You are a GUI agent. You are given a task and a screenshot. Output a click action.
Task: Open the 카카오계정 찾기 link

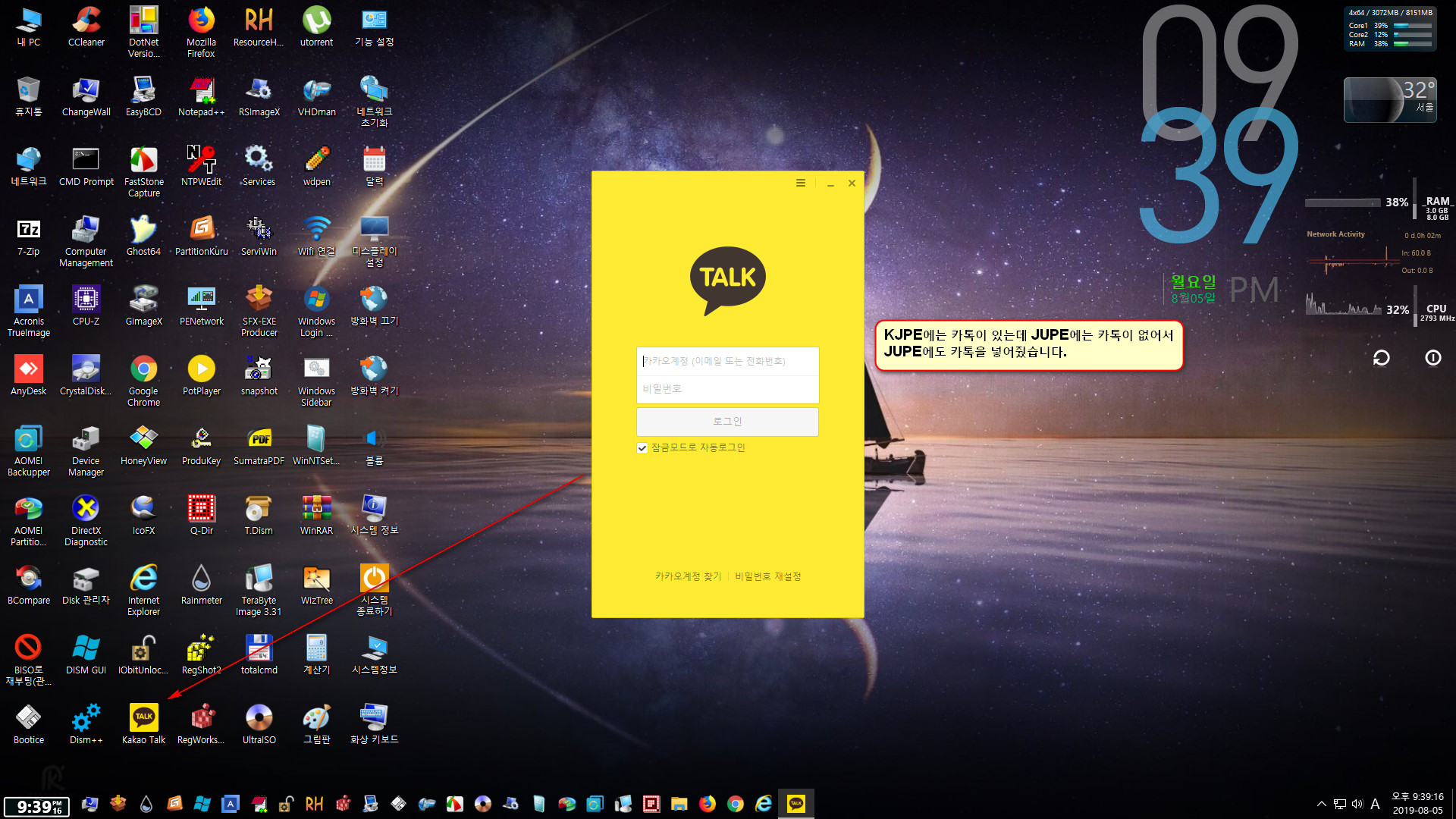(x=688, y=576)
